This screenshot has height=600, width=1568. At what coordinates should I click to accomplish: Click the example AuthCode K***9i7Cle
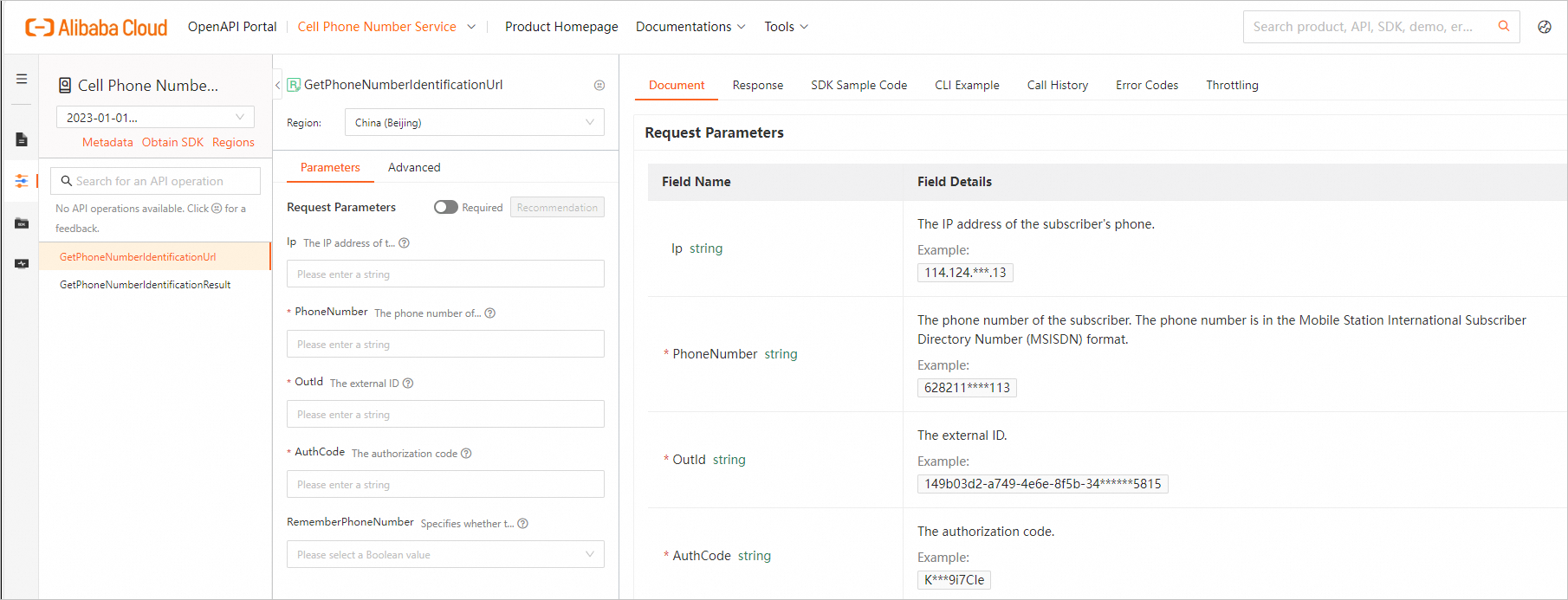pos(954,580)
